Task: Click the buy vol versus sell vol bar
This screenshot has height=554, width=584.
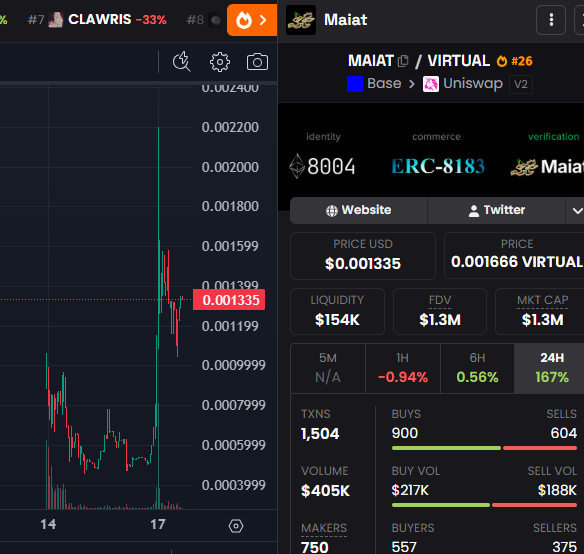Action: click(x=484, y=505)
